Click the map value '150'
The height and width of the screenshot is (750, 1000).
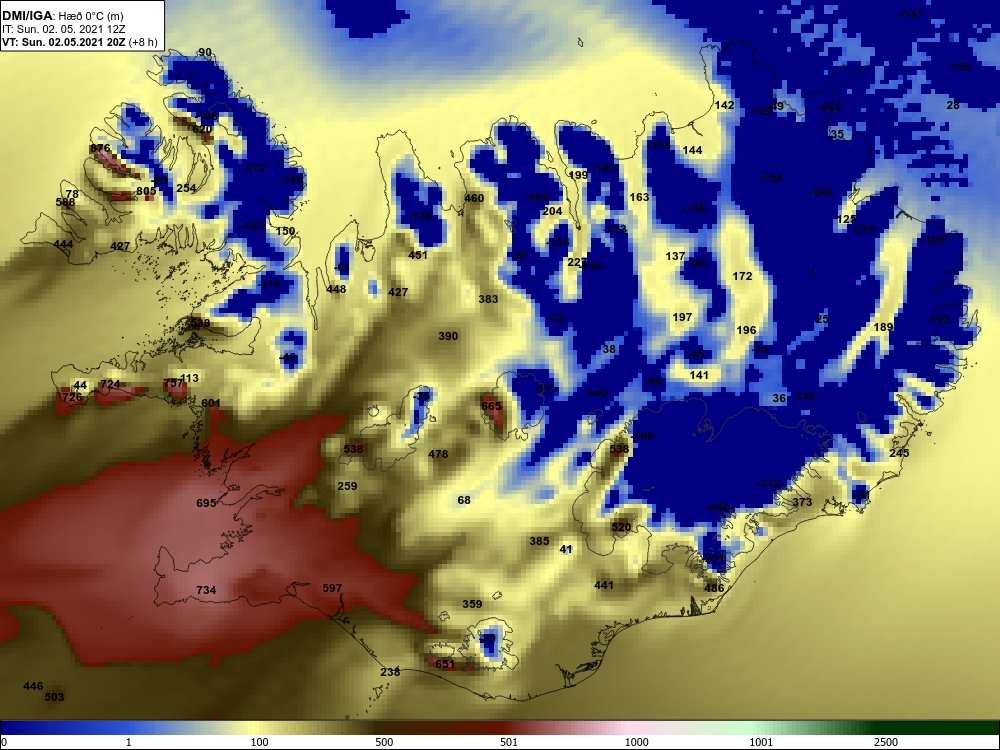286,231
